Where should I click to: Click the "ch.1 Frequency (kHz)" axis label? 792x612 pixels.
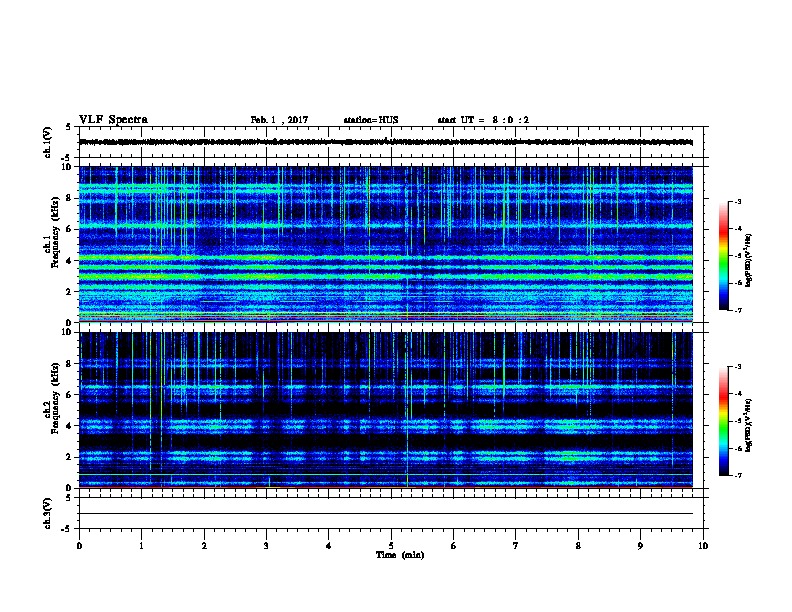tap(52, 233)
